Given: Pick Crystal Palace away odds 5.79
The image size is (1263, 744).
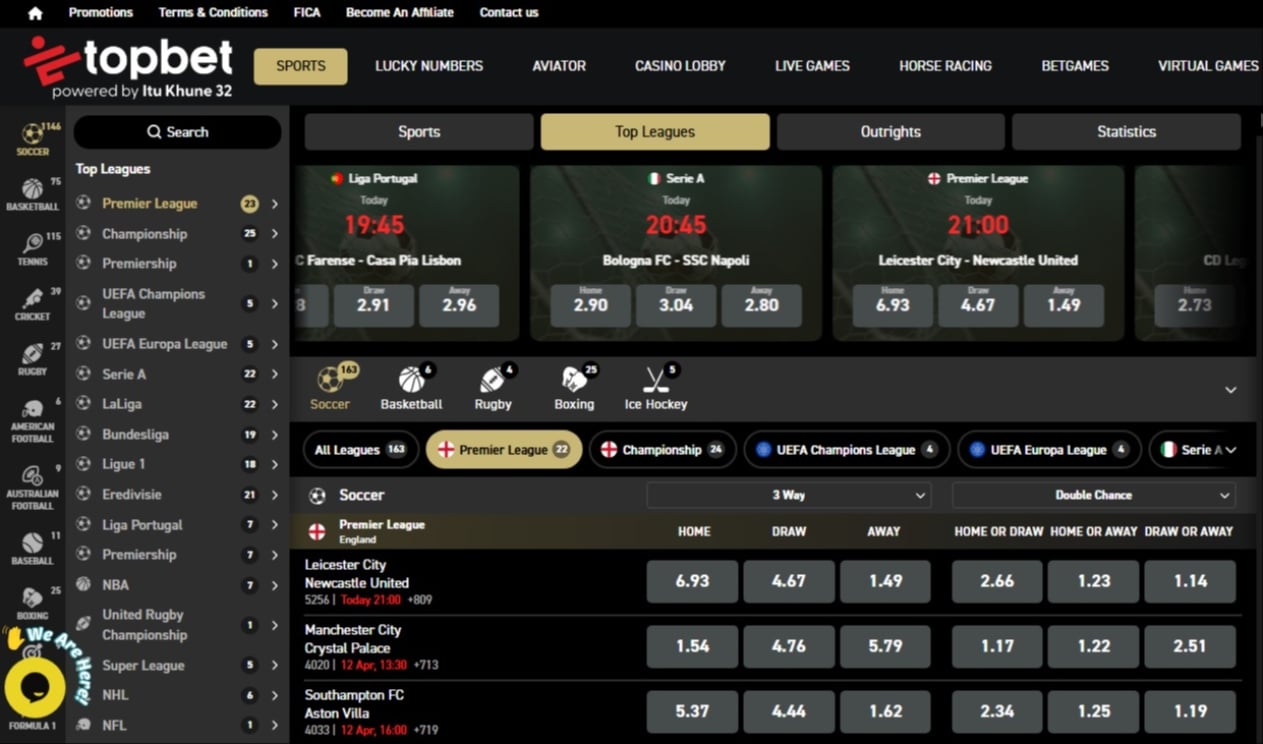Looking at the screenshot, I should (x=885, y=647).
